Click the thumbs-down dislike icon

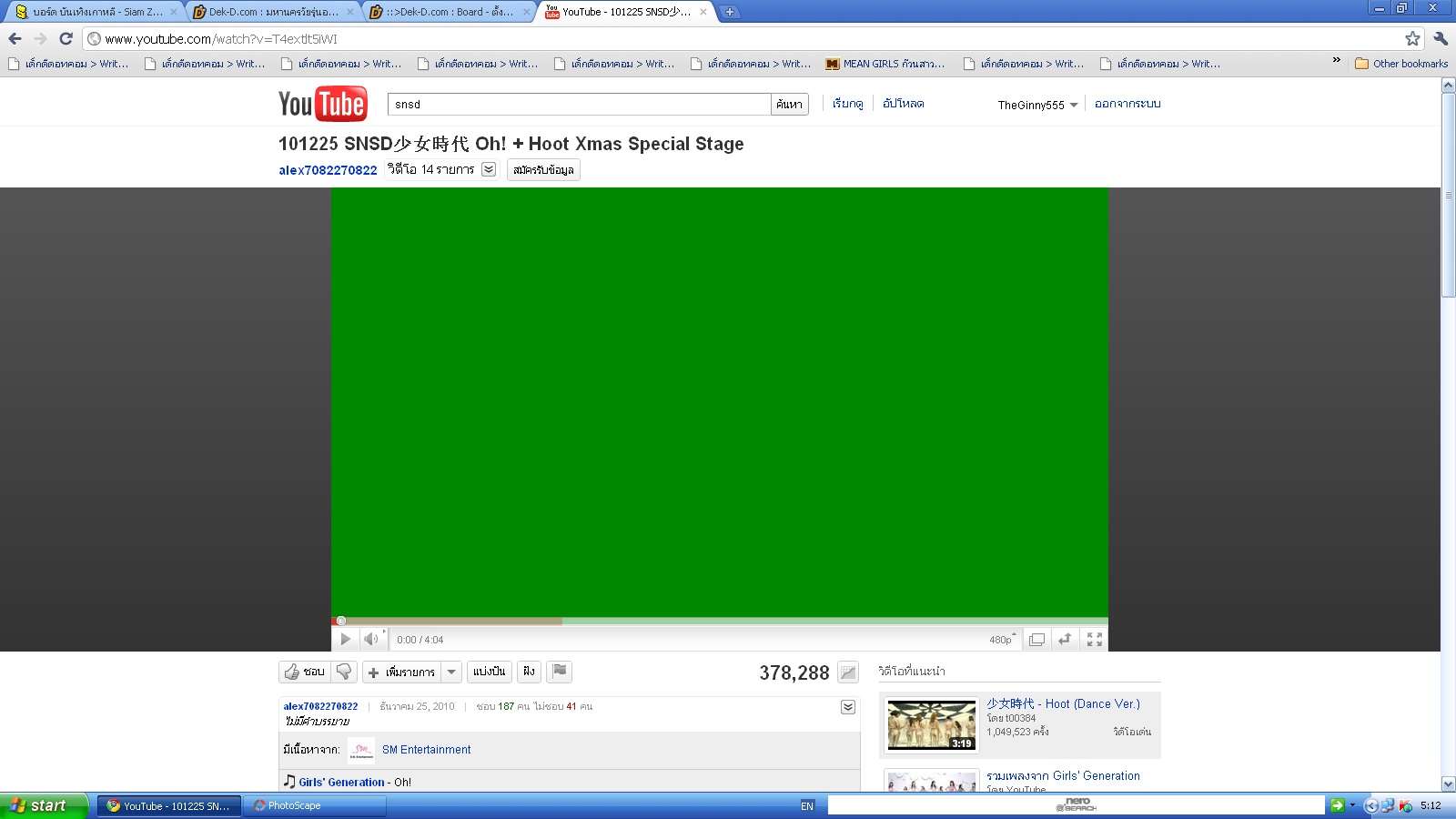tap(344, 672)
